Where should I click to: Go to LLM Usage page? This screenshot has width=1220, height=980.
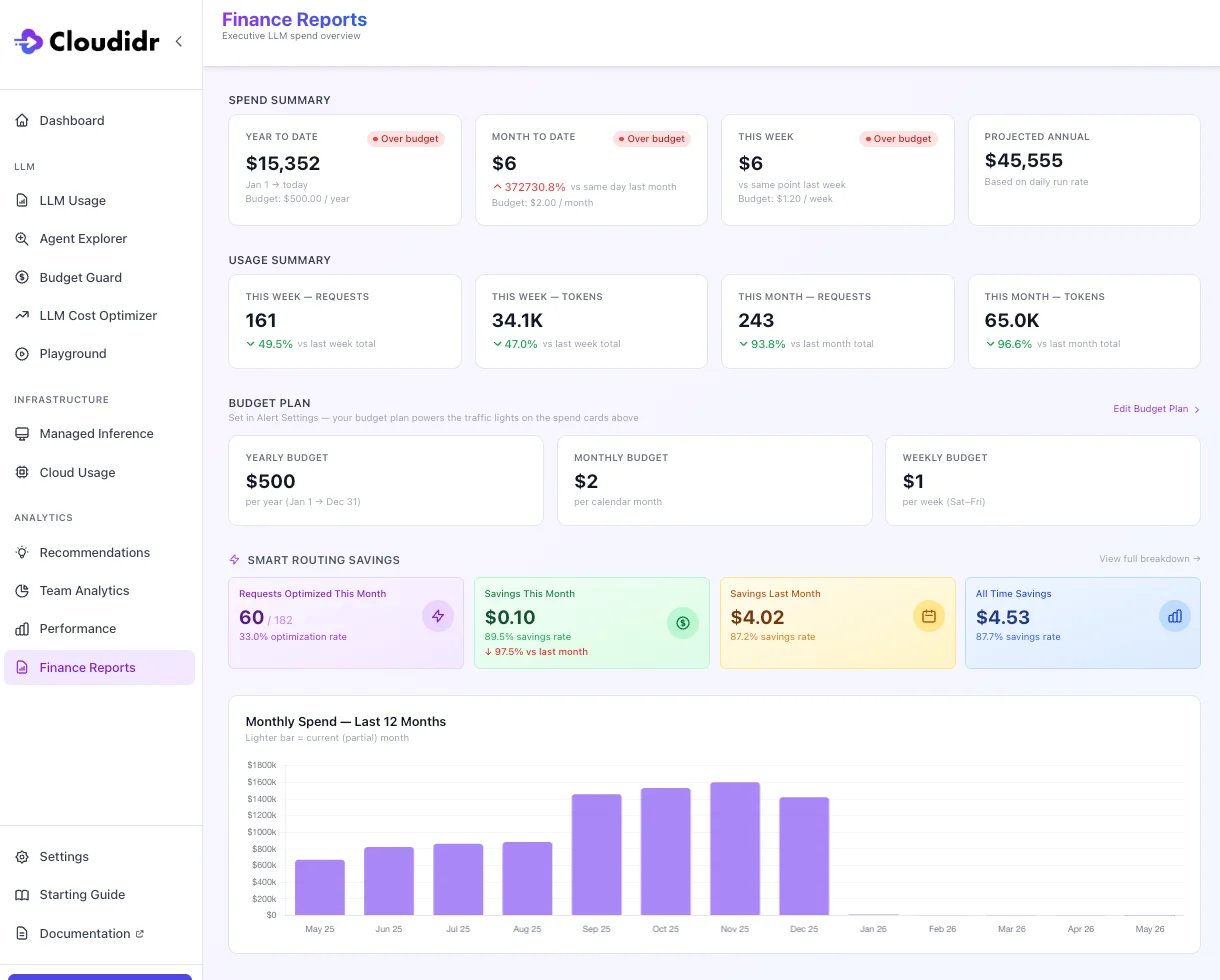(99, 201)
